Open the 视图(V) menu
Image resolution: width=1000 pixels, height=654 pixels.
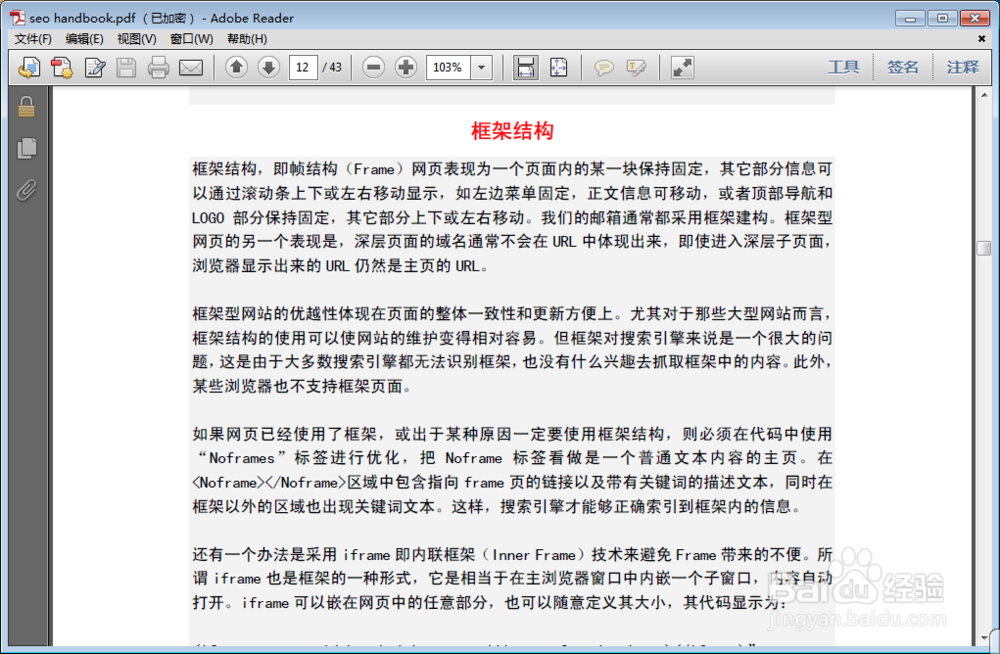point(136,39)
